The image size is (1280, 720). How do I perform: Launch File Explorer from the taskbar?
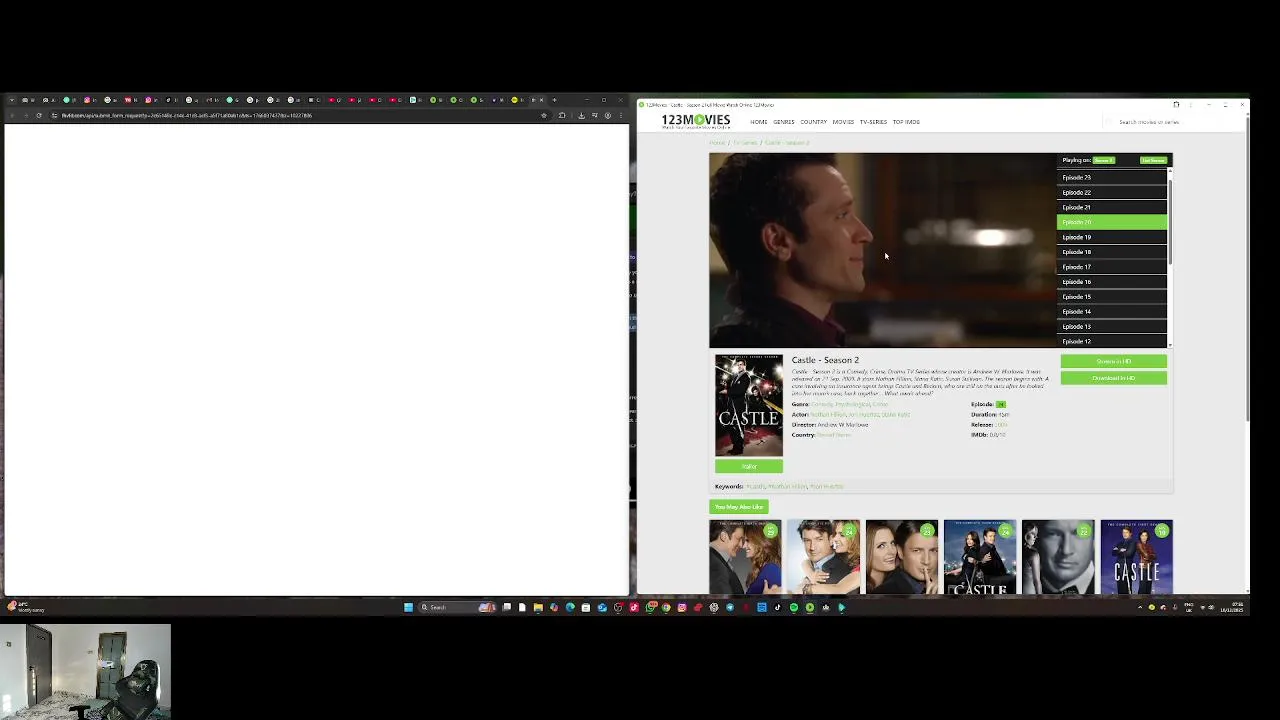(x=538, y=607)
